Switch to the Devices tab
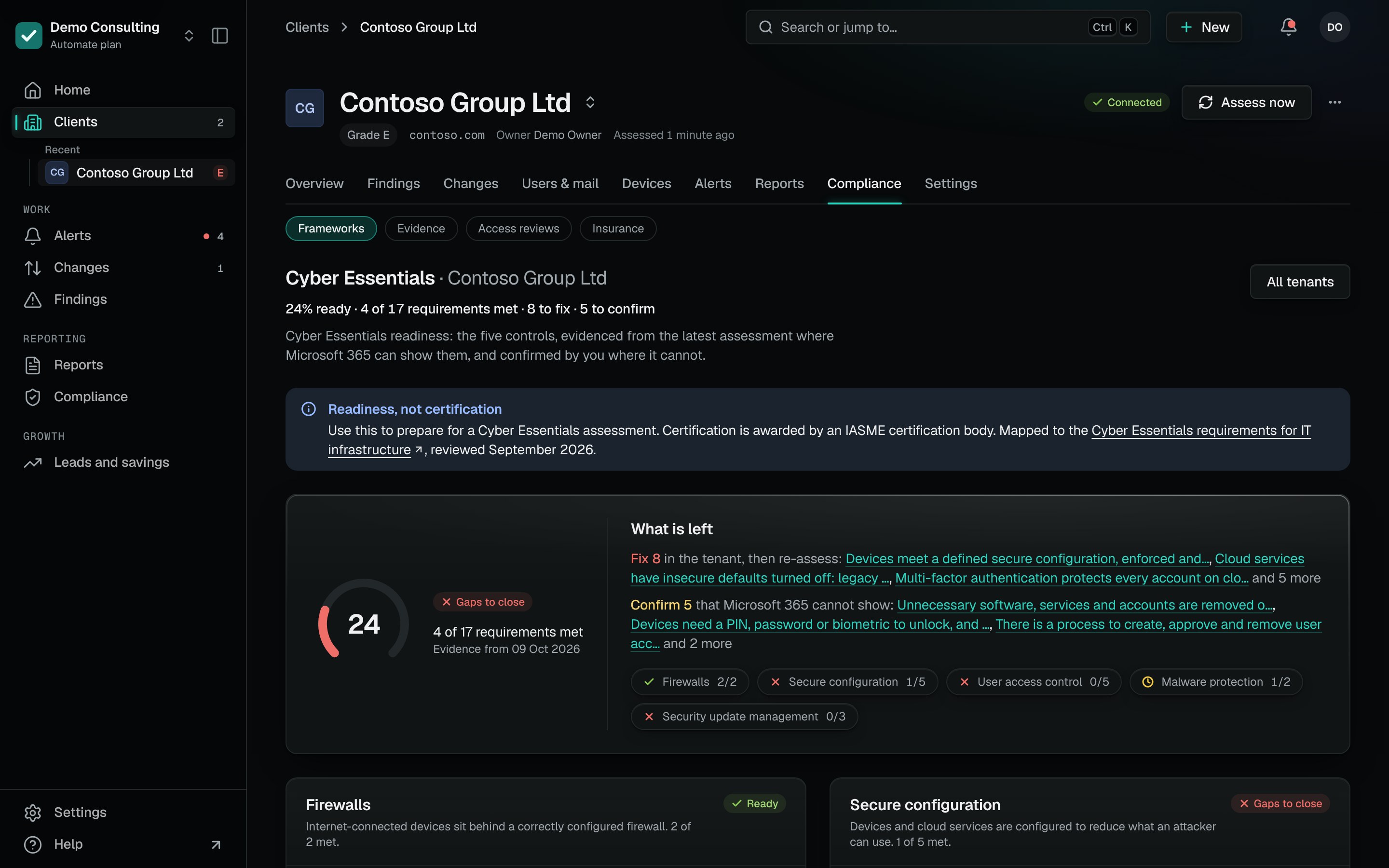Screen dimensions: 1389x868 click(x=646, y=184)
